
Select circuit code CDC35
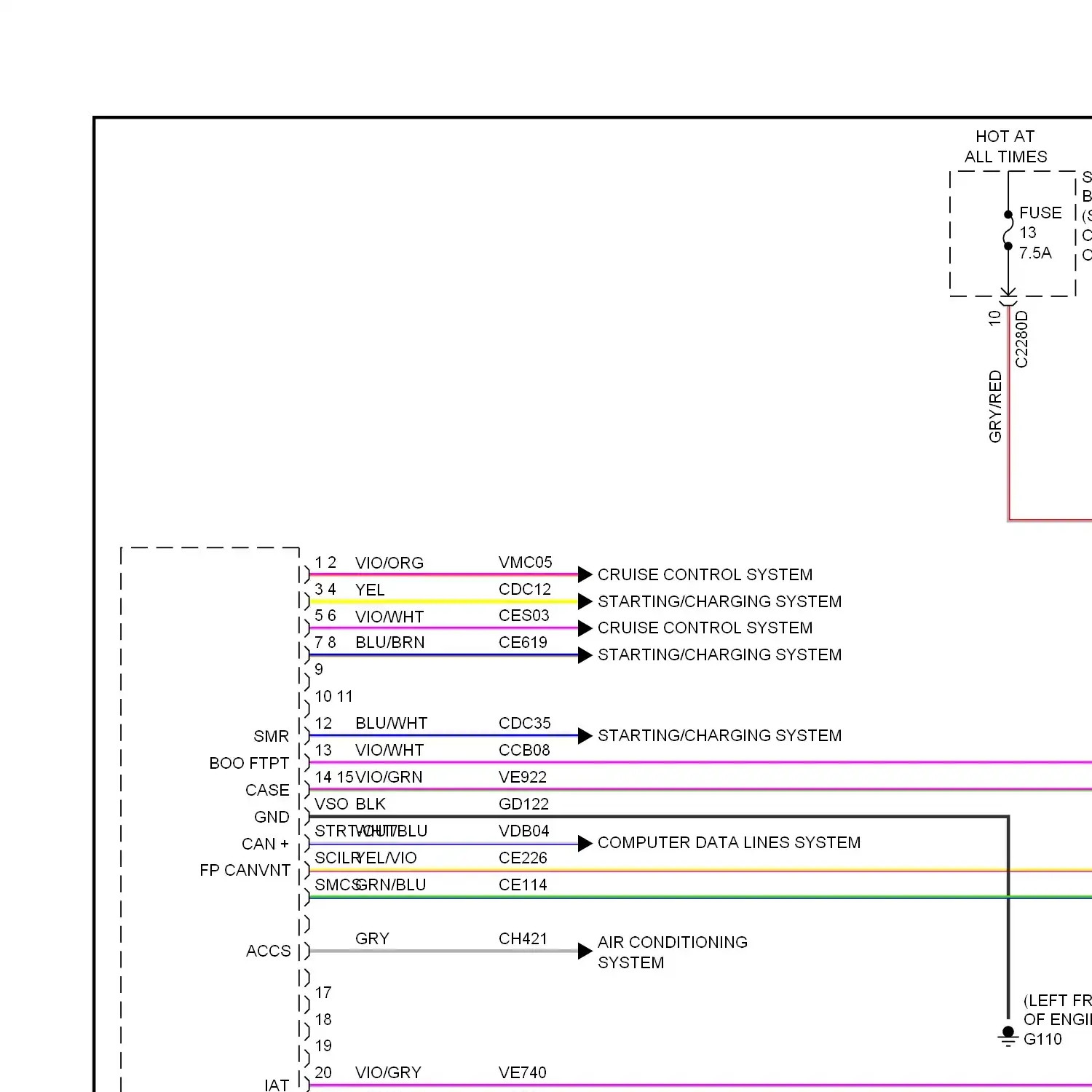(524, 723)
